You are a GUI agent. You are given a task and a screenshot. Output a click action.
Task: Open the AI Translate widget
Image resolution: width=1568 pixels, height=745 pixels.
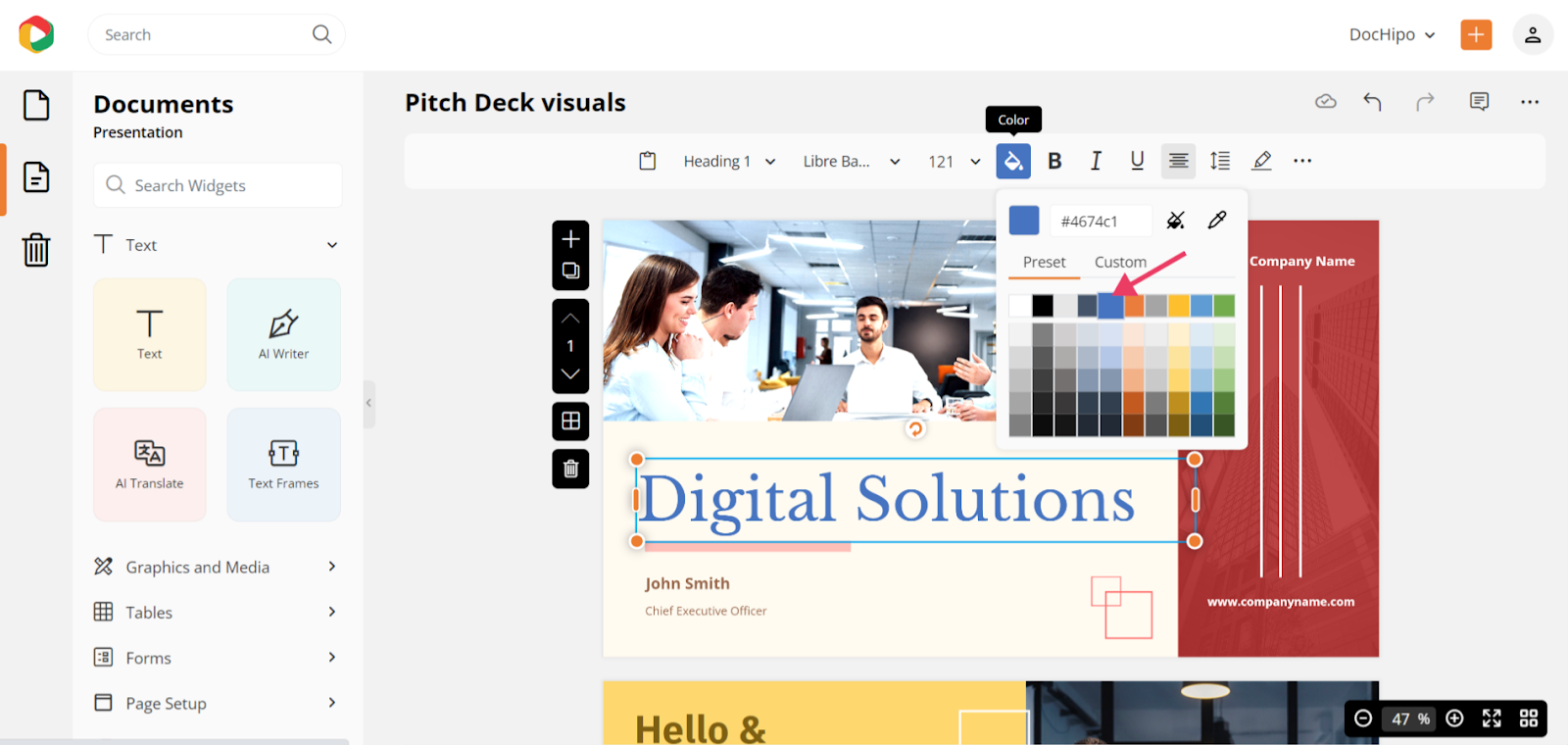click(x=150, y=464)
